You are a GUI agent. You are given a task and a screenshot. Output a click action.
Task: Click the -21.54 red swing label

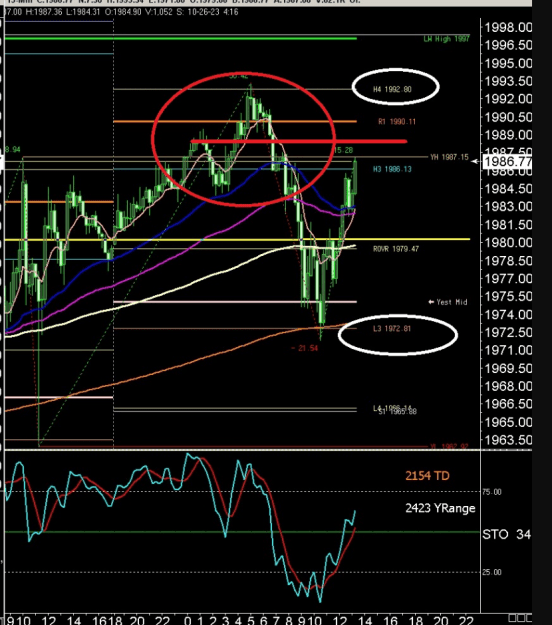click(304, 348)
